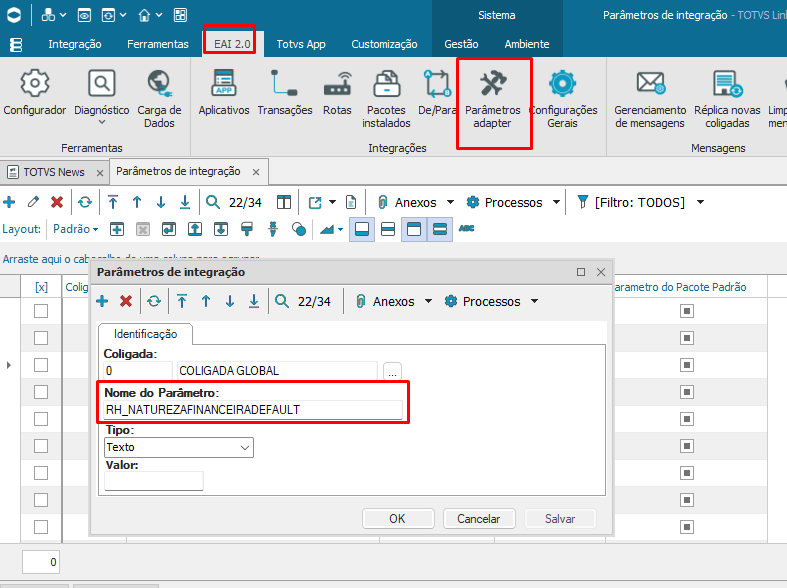The image size is (787, 588).
Task: Switch to the Integração ribbon tab
Action: (x=75, y=44)
